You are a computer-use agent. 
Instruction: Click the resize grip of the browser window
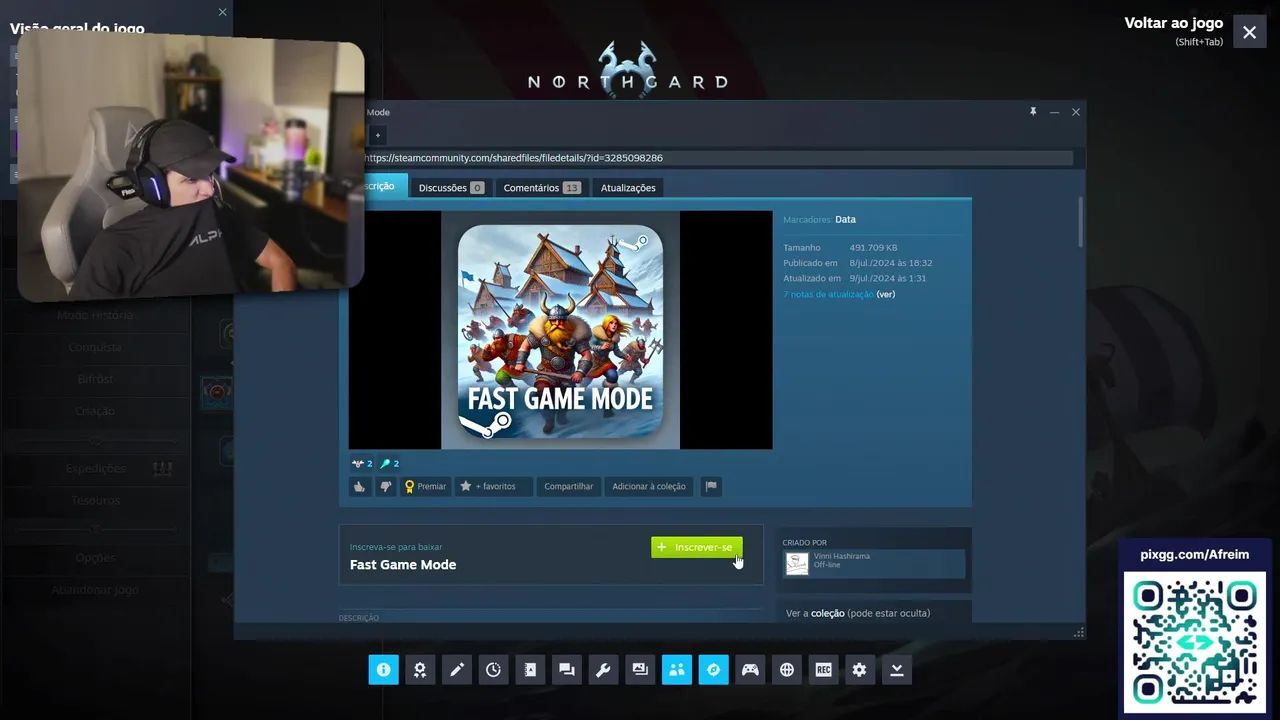(1079, 632)
